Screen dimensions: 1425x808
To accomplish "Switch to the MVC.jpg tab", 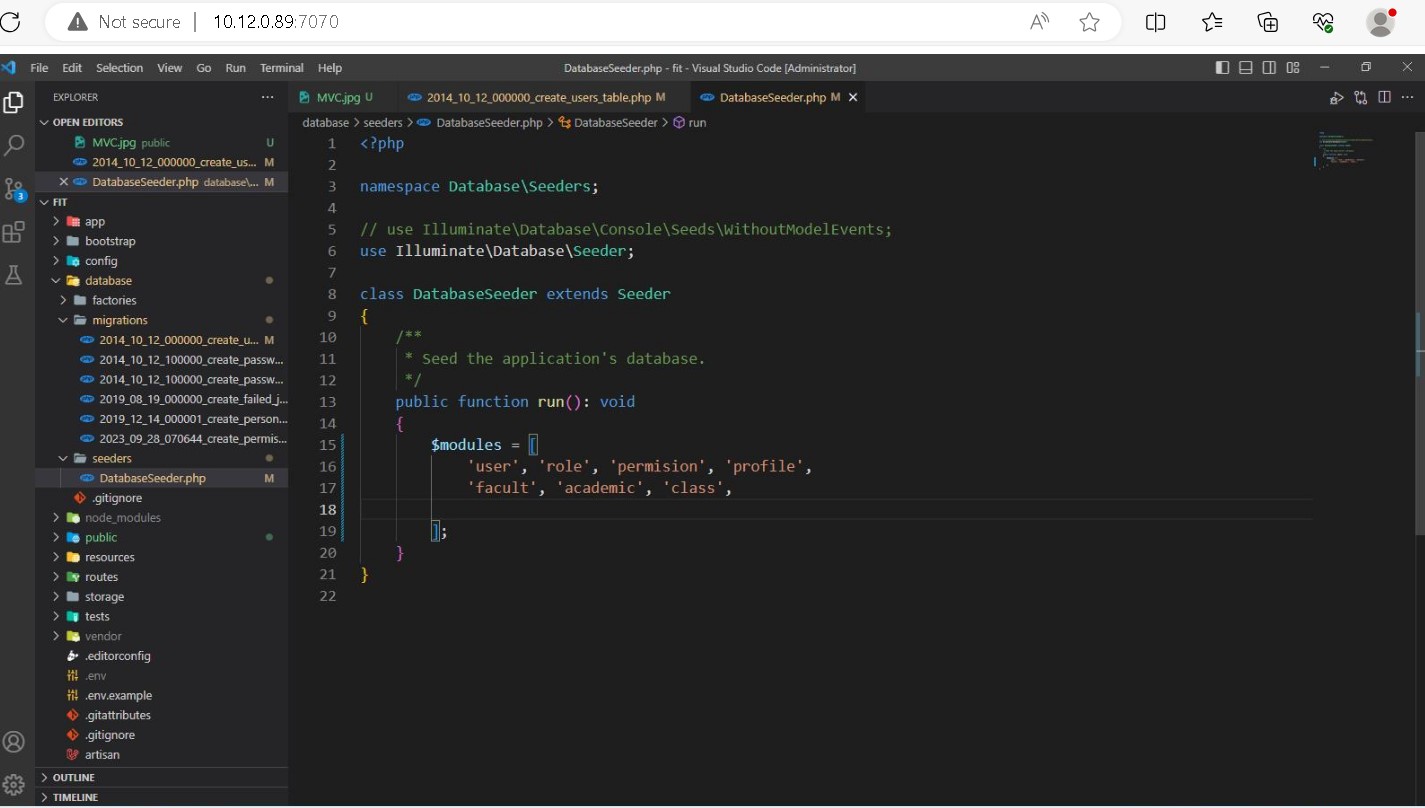I will pyautogui.click(x=337, y=98).
